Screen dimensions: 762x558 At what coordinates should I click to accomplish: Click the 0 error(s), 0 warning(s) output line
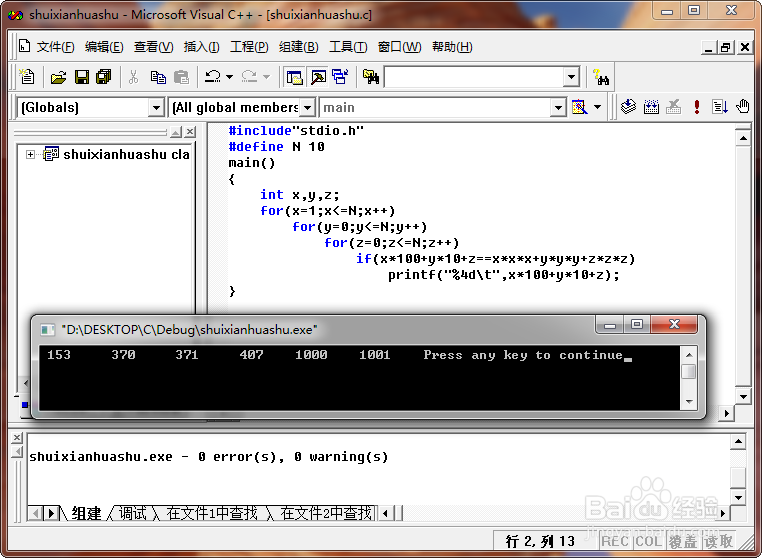[209, 457]
